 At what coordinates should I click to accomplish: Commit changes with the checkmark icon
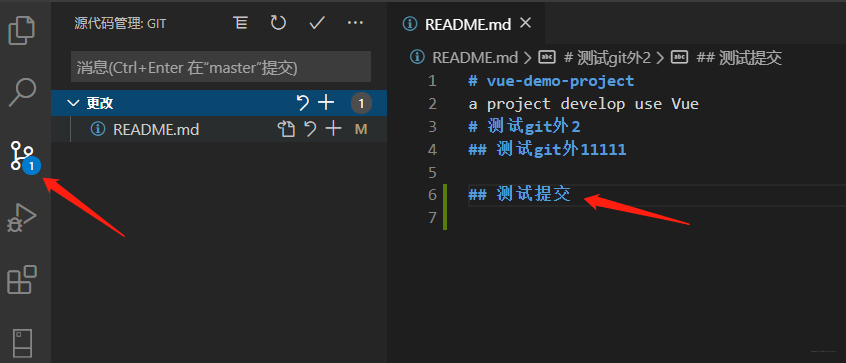click(x=317, y=23)
